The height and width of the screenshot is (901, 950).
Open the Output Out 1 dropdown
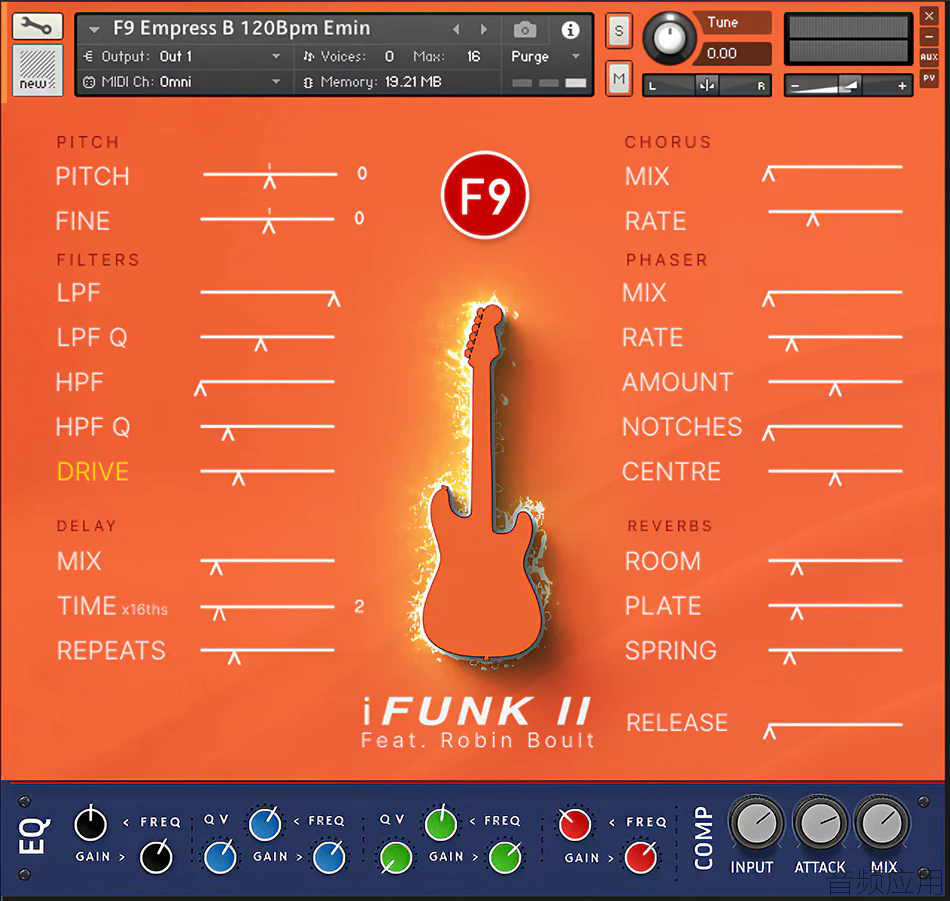[184, 56]
